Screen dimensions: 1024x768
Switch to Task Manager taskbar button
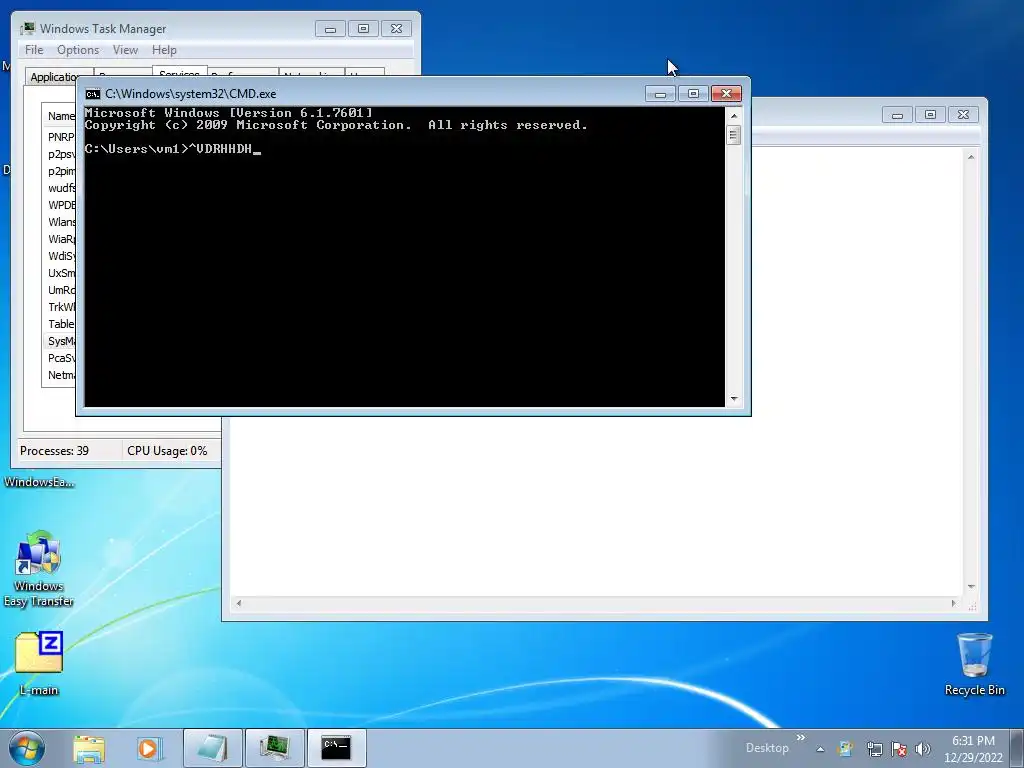[x=274, y=748]
